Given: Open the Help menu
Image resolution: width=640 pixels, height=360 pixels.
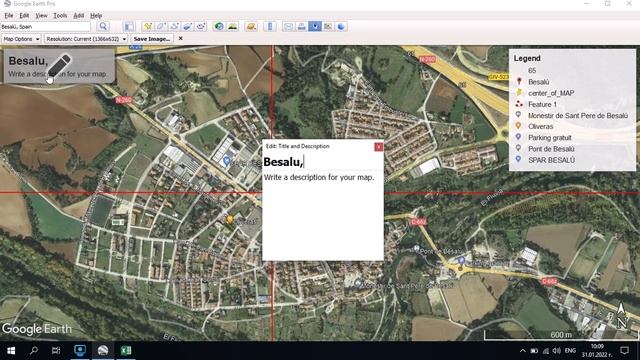Looking at the screenshot, I should click(96, 16).
